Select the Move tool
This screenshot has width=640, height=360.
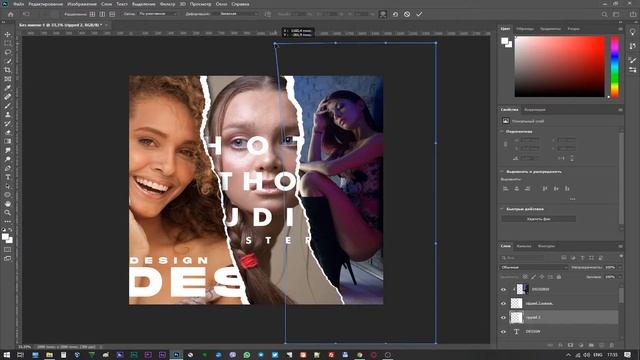(7, 34)
